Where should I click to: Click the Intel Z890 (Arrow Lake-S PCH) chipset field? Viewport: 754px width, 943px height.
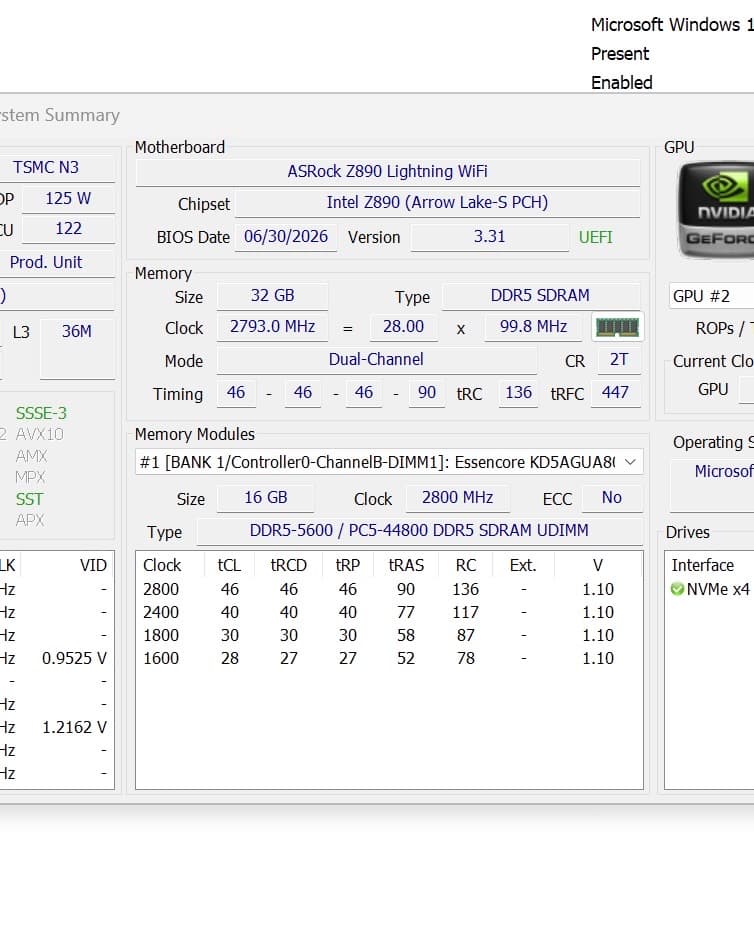[x=437, y=203]
